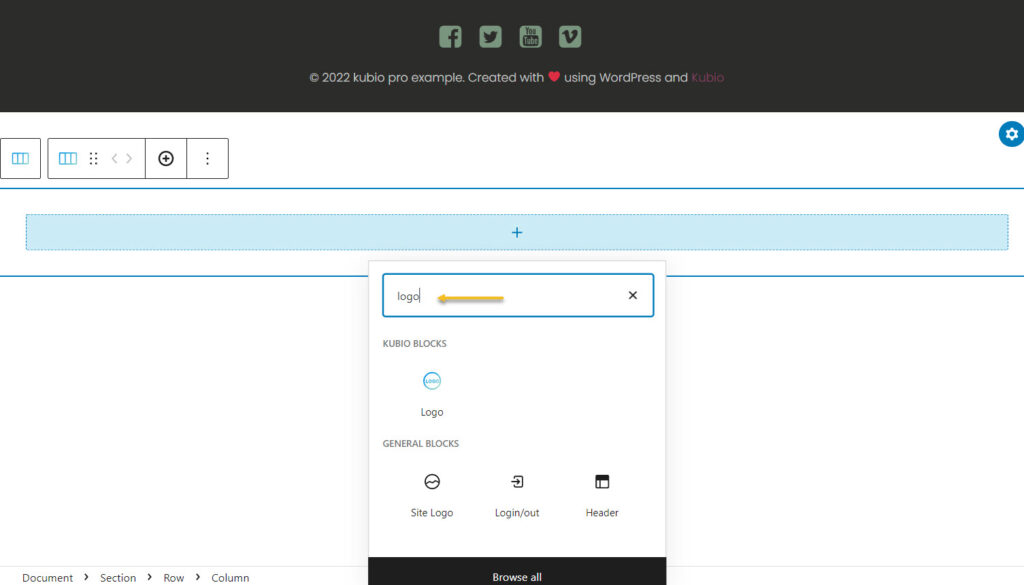1024x585 pixels.
Task: Open the Kubio settings gear icon
Action: (1010, 134)
